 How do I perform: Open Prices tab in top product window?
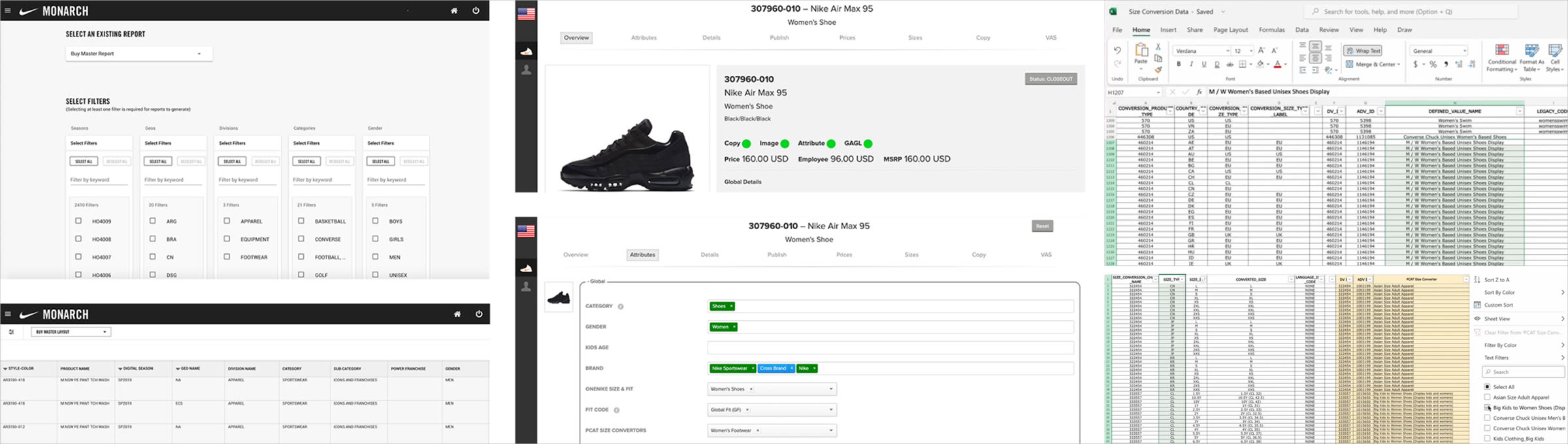[x=847, y=38]
